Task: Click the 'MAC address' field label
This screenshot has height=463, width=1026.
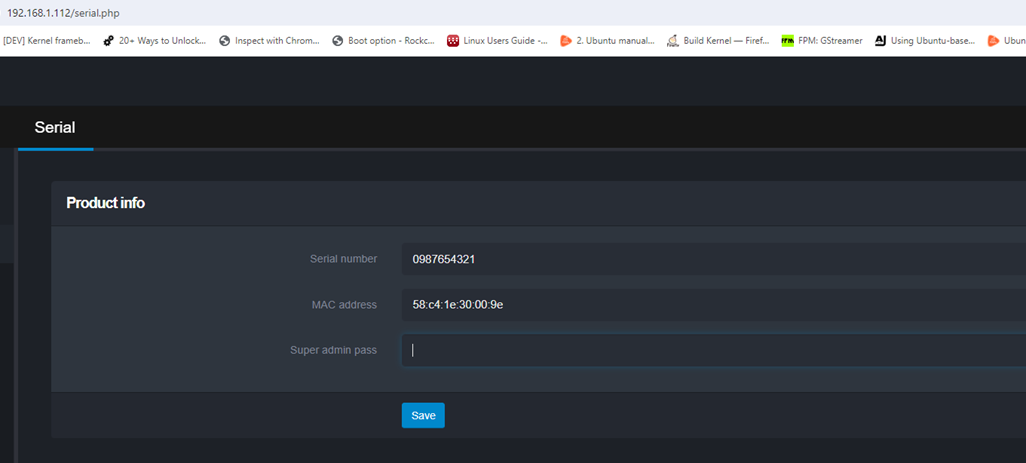Action: pyautogui.click(x=344, y=304)
